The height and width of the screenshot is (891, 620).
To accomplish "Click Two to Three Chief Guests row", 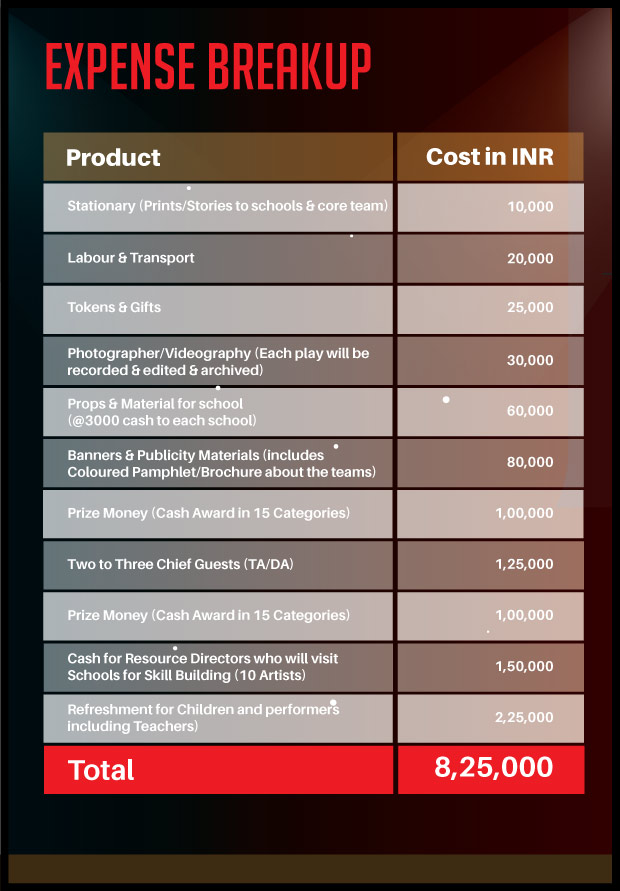I will tap(180, 565).
